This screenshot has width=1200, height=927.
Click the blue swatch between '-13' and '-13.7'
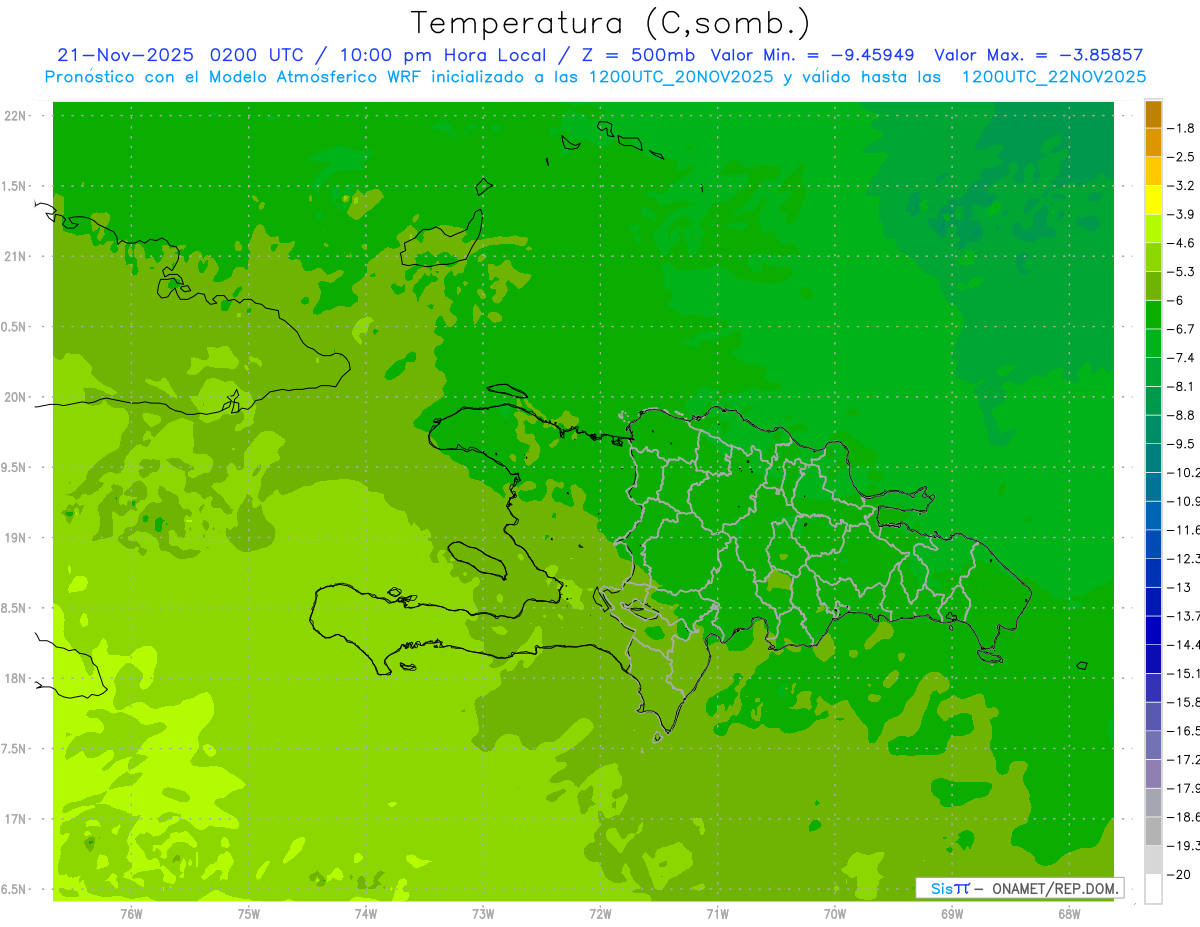point(1153,601)
